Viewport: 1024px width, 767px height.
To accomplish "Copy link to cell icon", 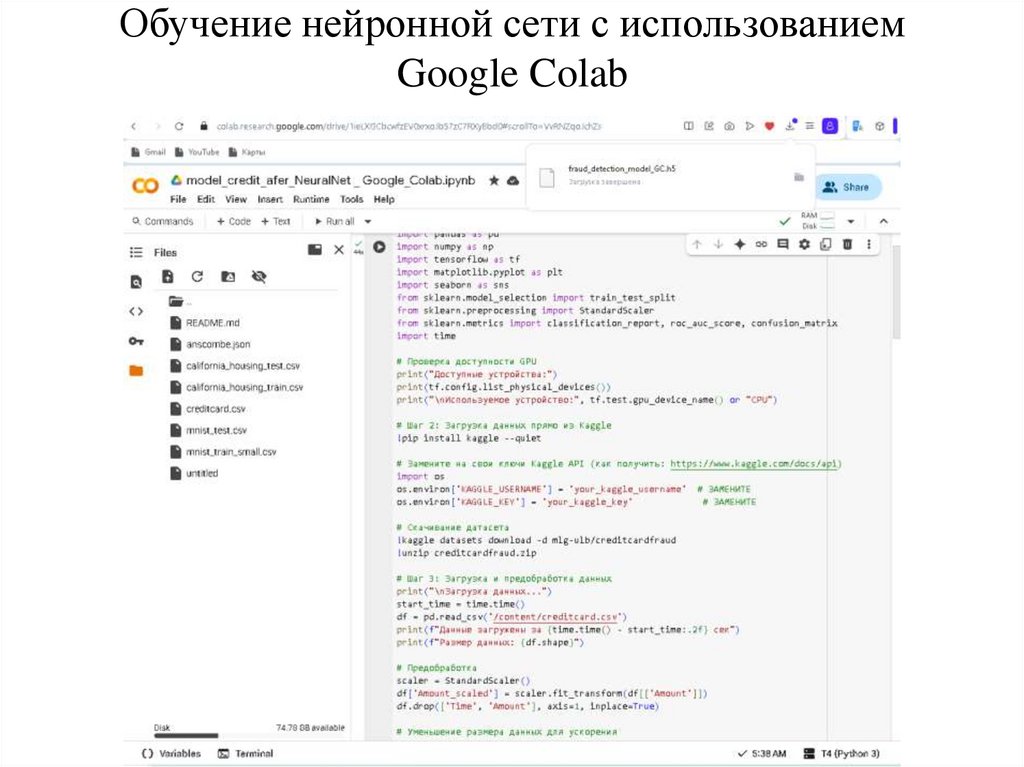I will coord(761,244).
